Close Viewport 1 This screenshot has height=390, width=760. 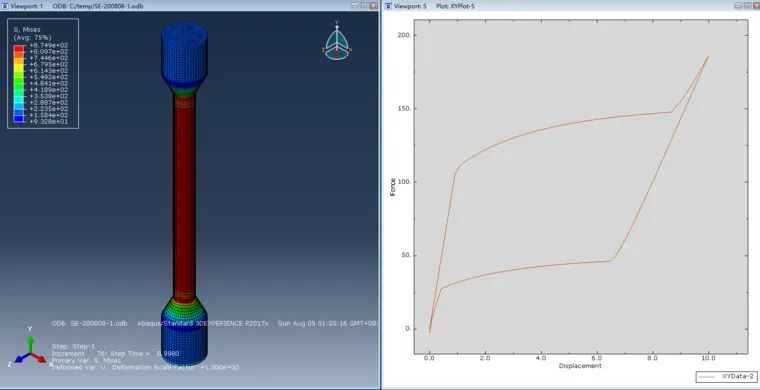click(373, 5)
